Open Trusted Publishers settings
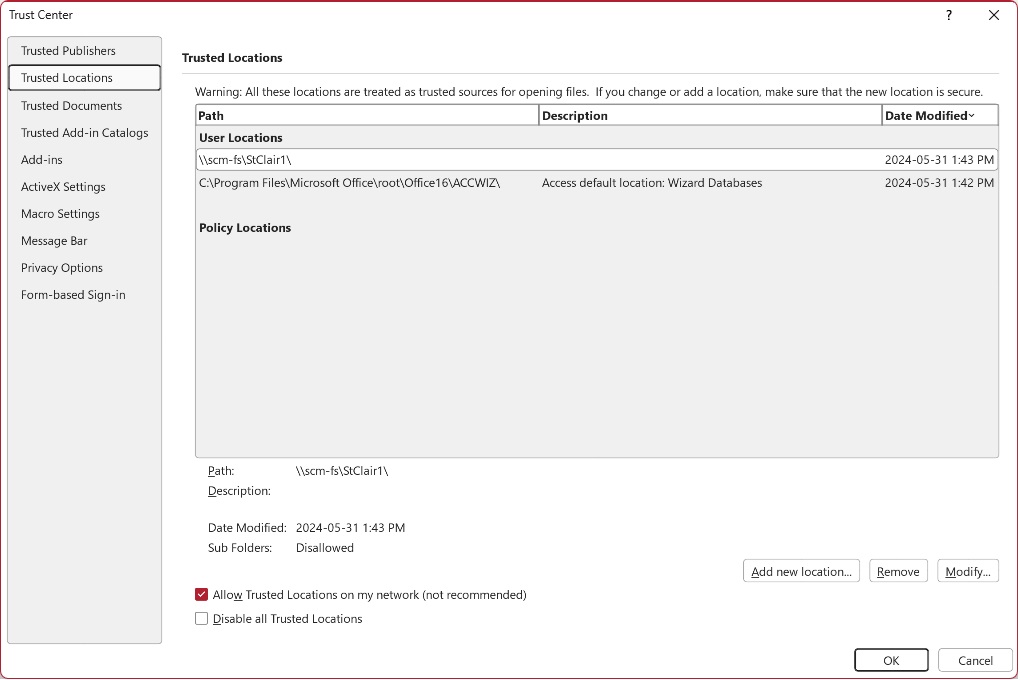The width and height of the screenshot is (1020, 680). coord(67,50)
